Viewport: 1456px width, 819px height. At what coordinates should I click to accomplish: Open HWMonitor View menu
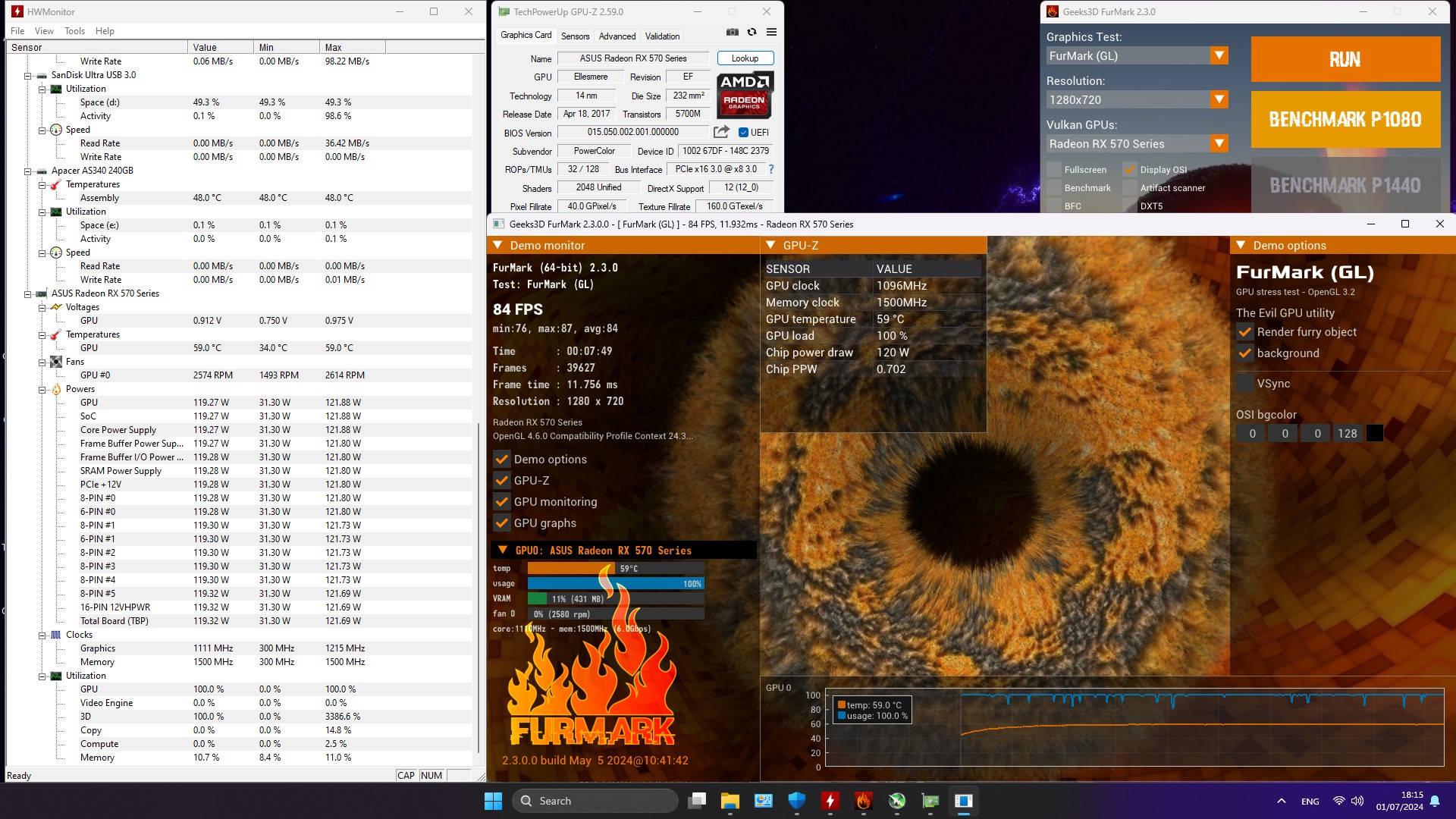pos(44,31)
